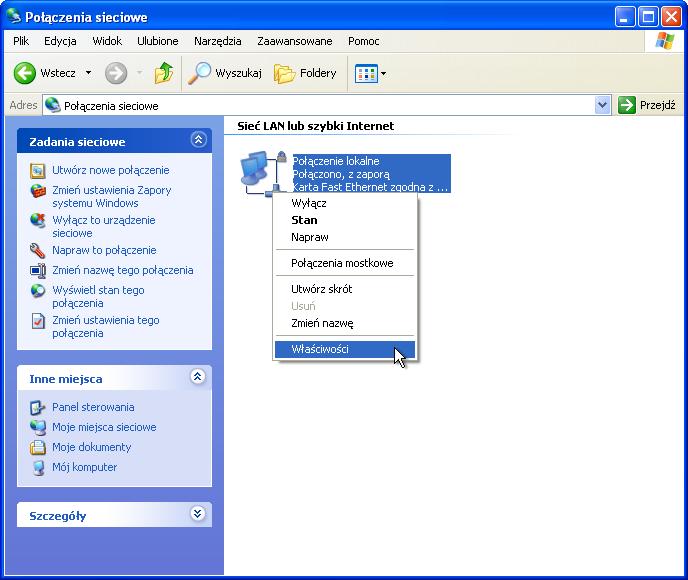The height and width of the screenshot is (580, 688).
Task: Click the title bar network icon
Action: (14, 16)
